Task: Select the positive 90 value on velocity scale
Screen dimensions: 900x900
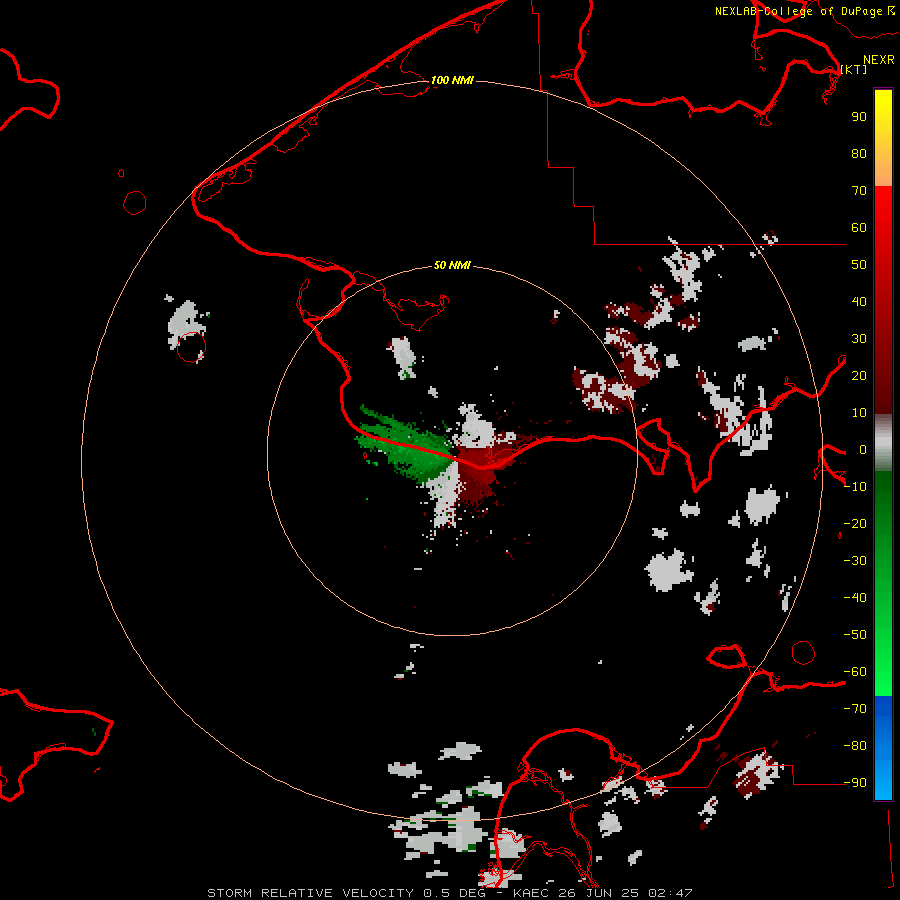Action: [859, 117]
